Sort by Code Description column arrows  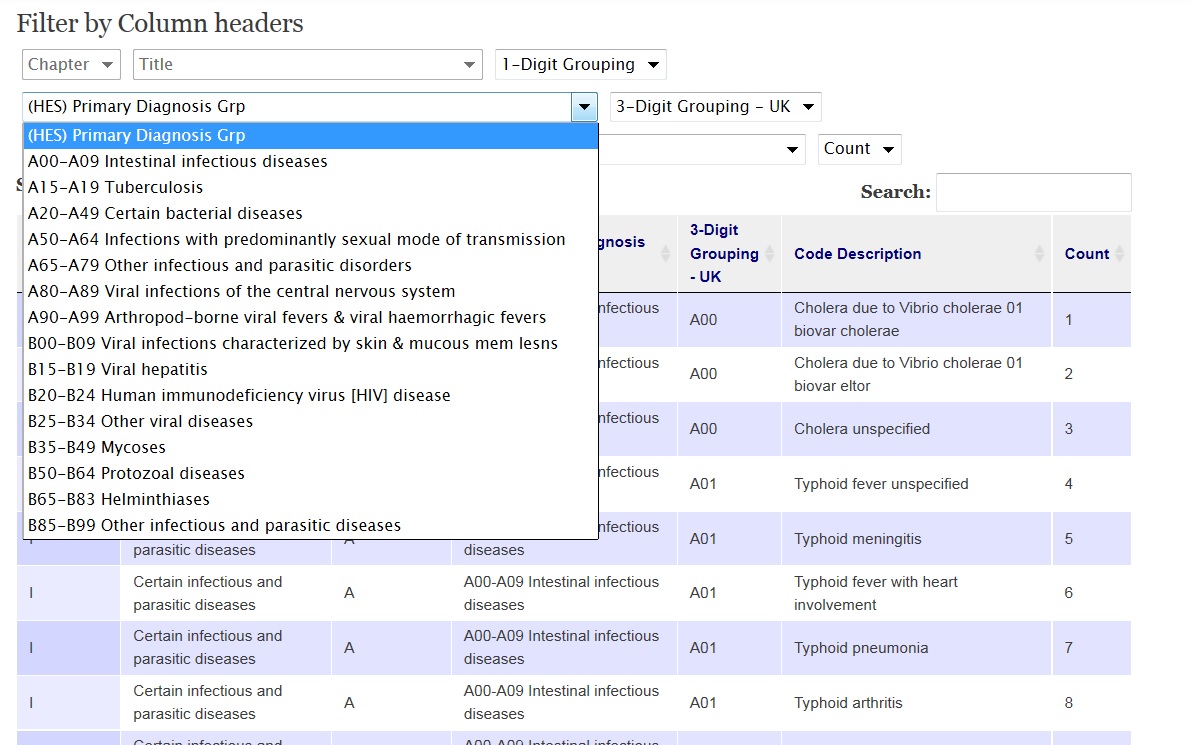[x=1039, y=254]
